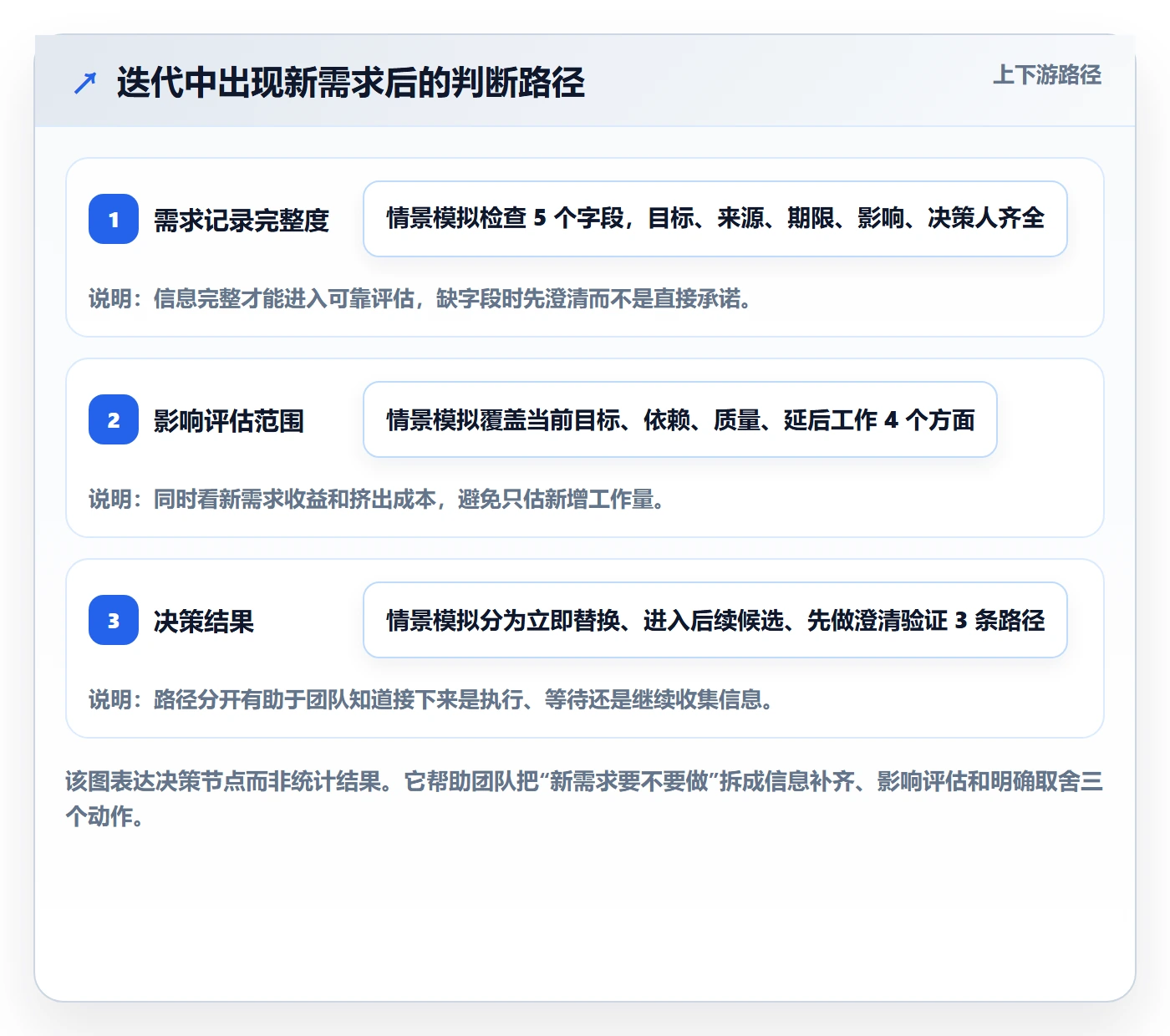Click the step 2 number badge

(114, 419)
